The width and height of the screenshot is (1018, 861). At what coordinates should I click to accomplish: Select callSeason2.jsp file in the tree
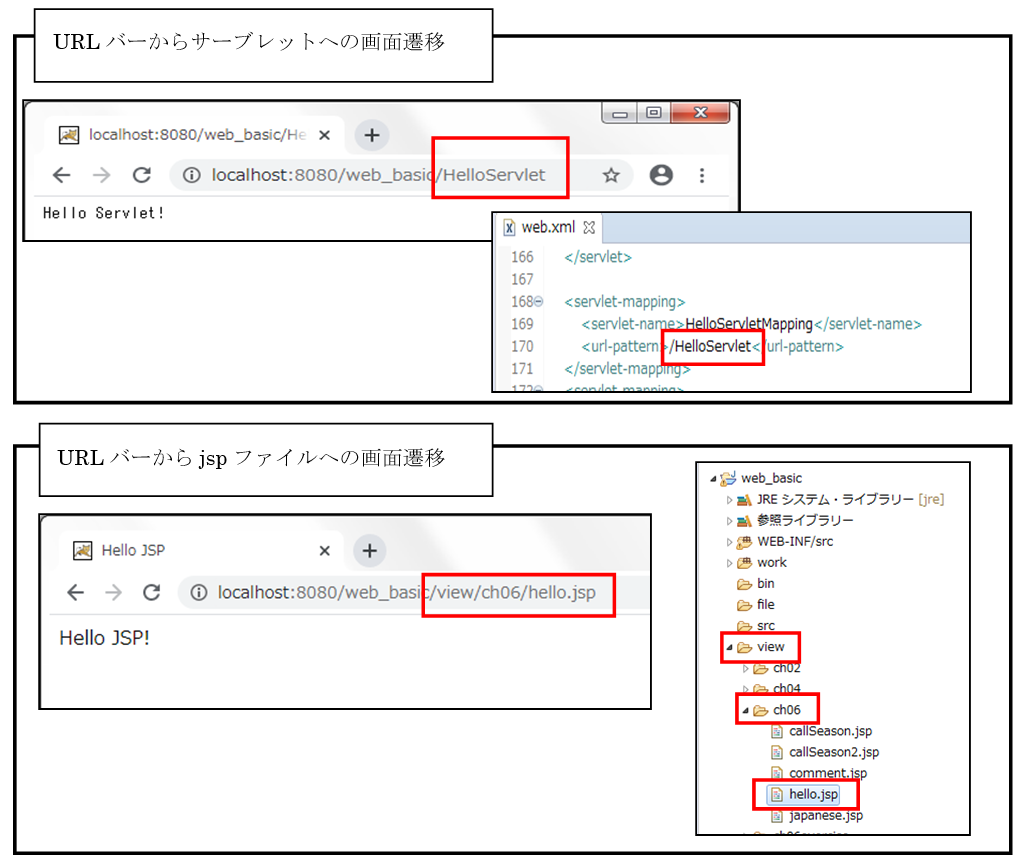click(833, 752)
